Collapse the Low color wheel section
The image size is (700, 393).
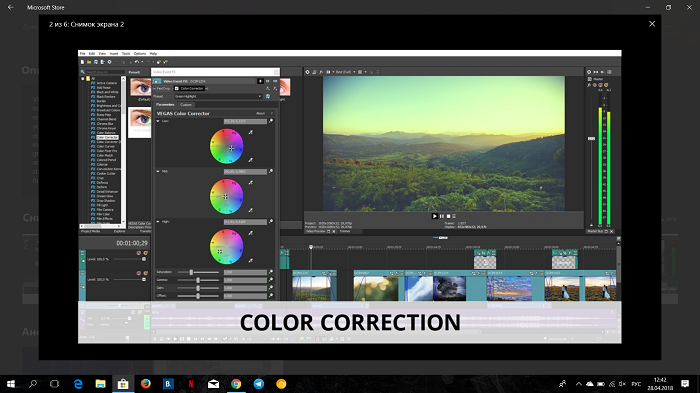158,121
